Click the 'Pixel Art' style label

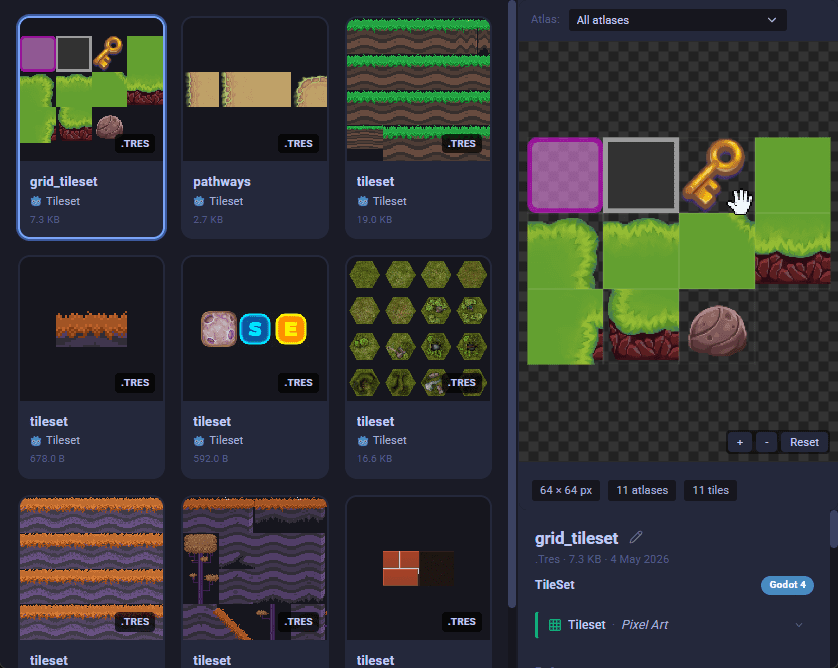pos(645,625)
